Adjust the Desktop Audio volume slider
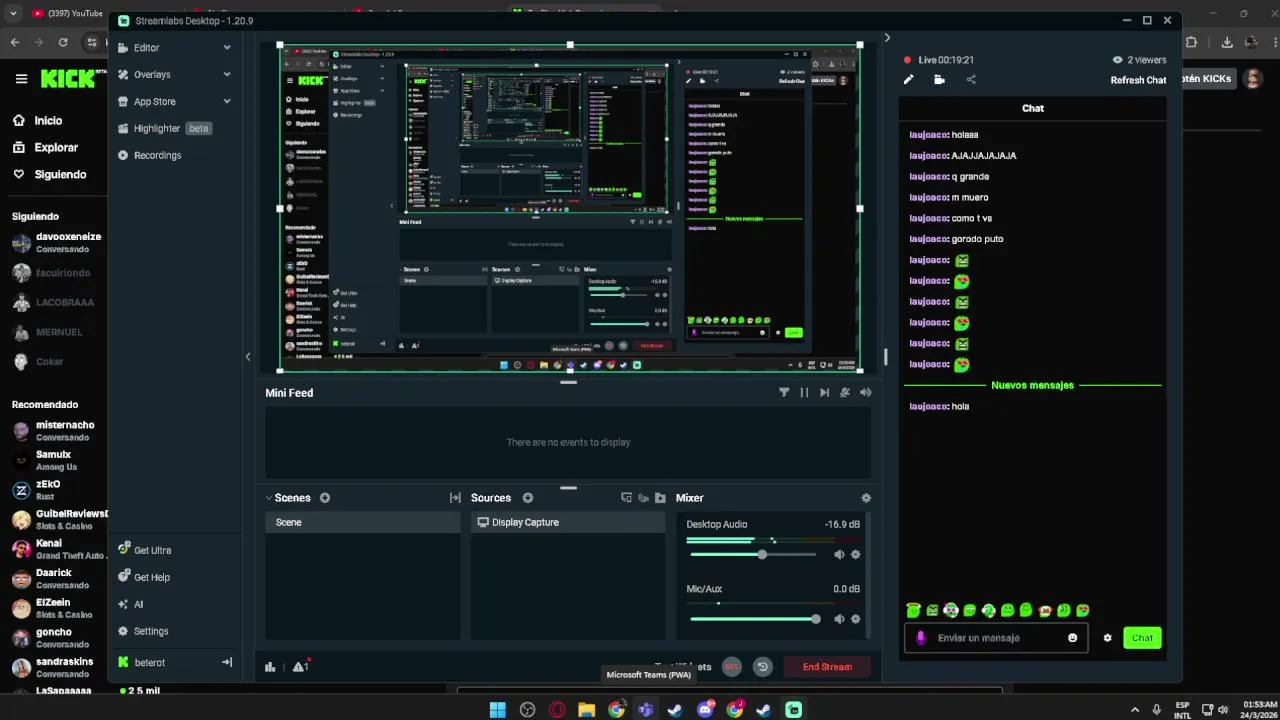Viewport: 1280px width, 720px height. (x=754, y=554)
